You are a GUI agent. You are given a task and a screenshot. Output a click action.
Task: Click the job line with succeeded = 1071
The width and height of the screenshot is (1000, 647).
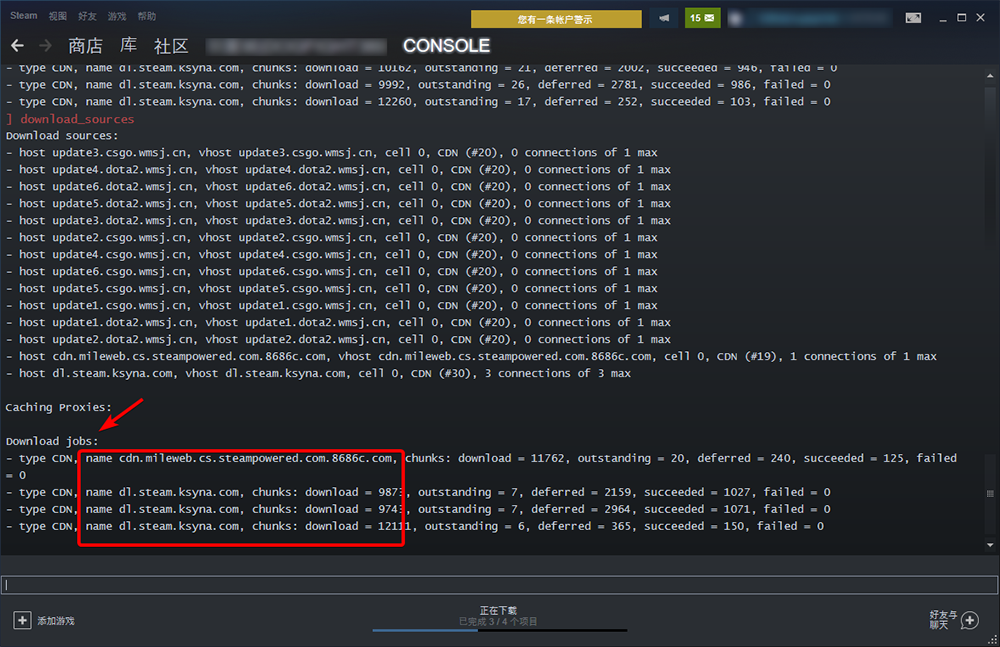coord(418,509)
